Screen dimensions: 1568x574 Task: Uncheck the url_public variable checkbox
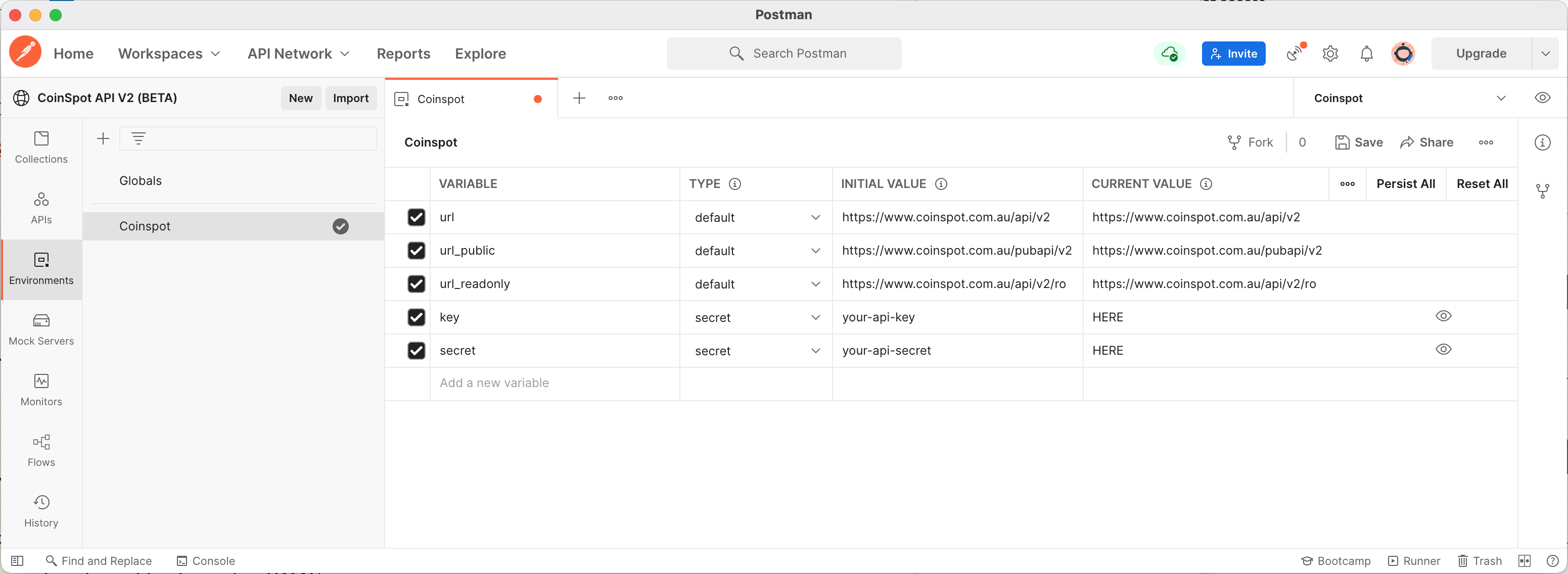click(417, 251)
